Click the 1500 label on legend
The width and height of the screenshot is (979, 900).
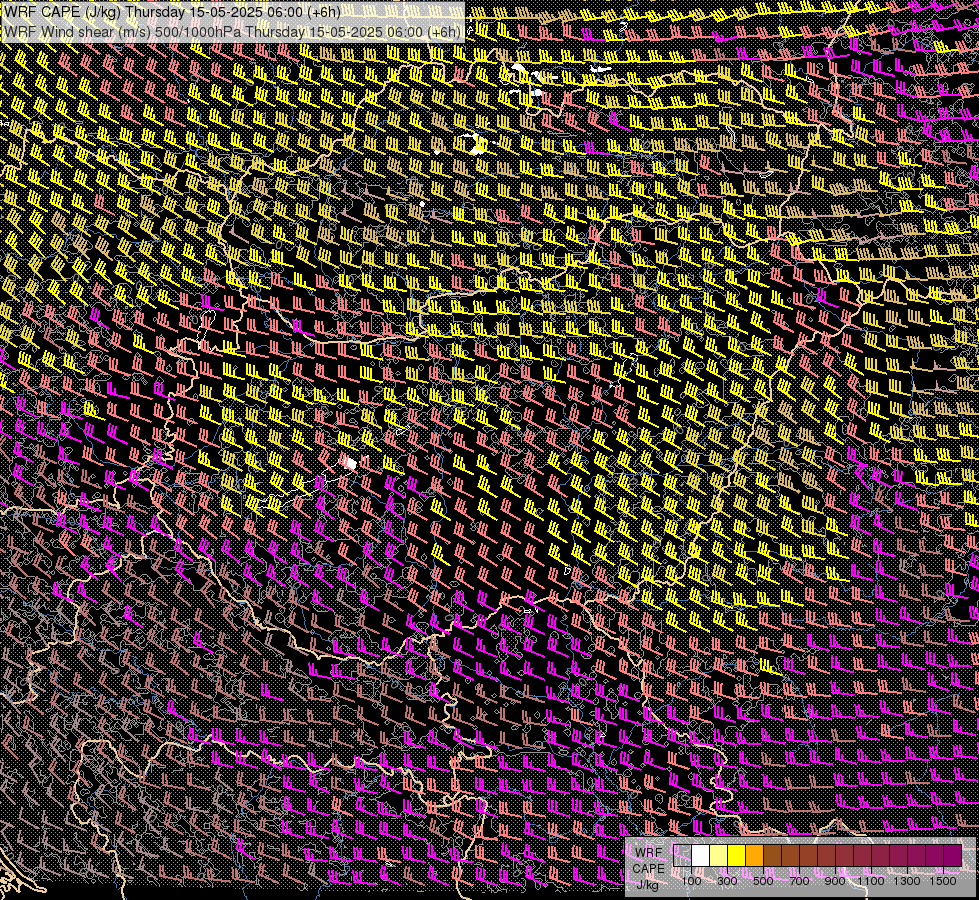point(943,881)
